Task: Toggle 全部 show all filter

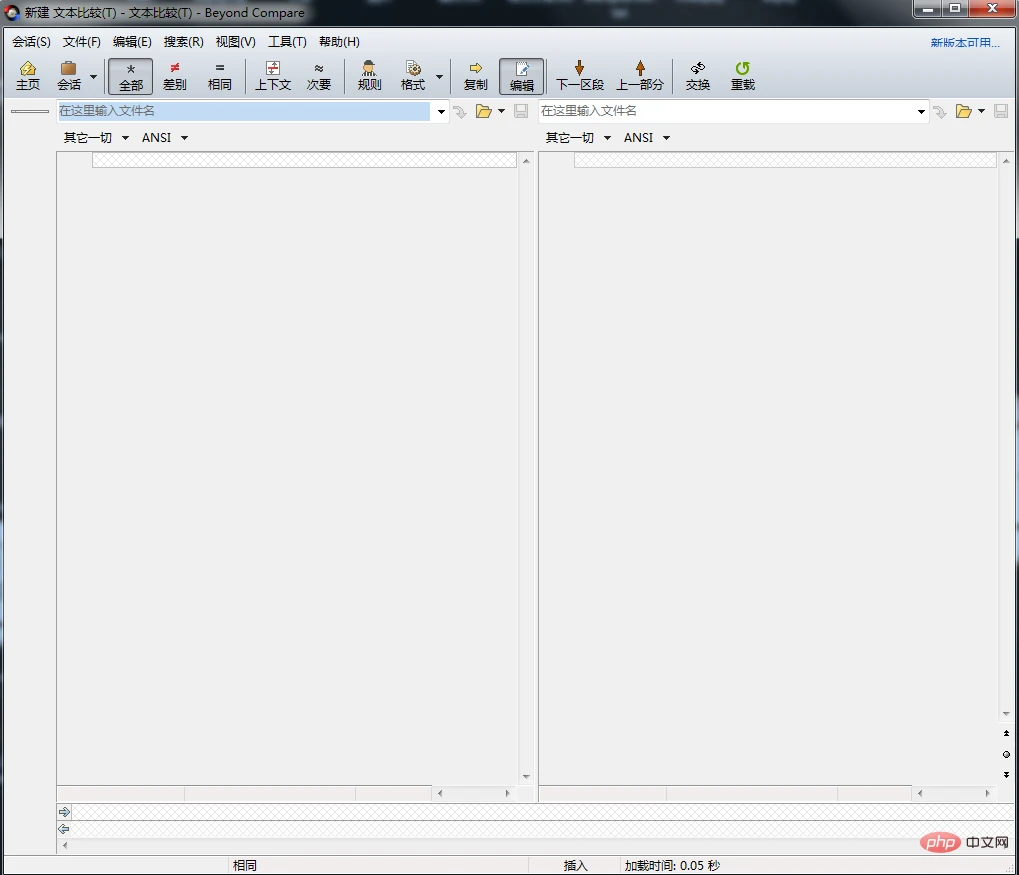Action: [131, 76]
